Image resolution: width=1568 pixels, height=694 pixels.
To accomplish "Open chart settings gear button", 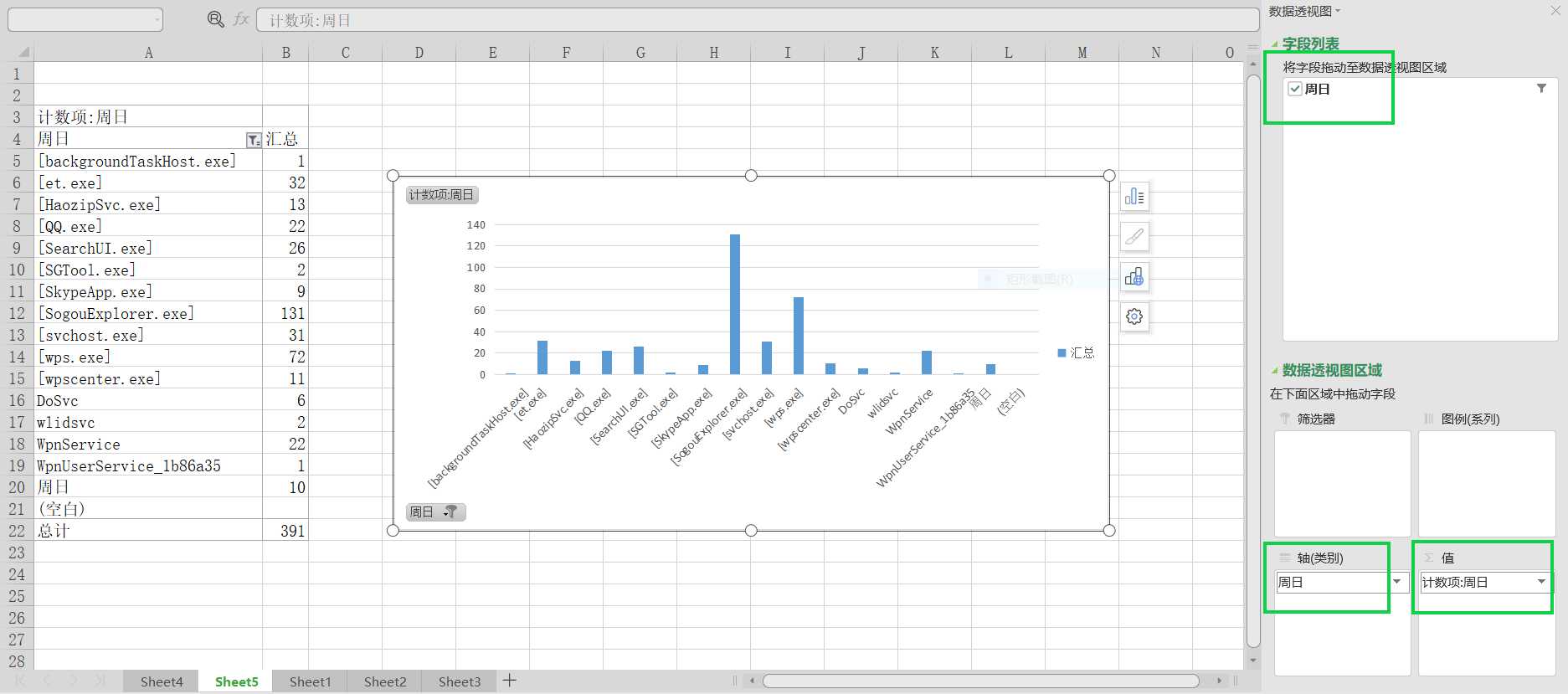I will pyautogui.click(x=1134, y=317).
